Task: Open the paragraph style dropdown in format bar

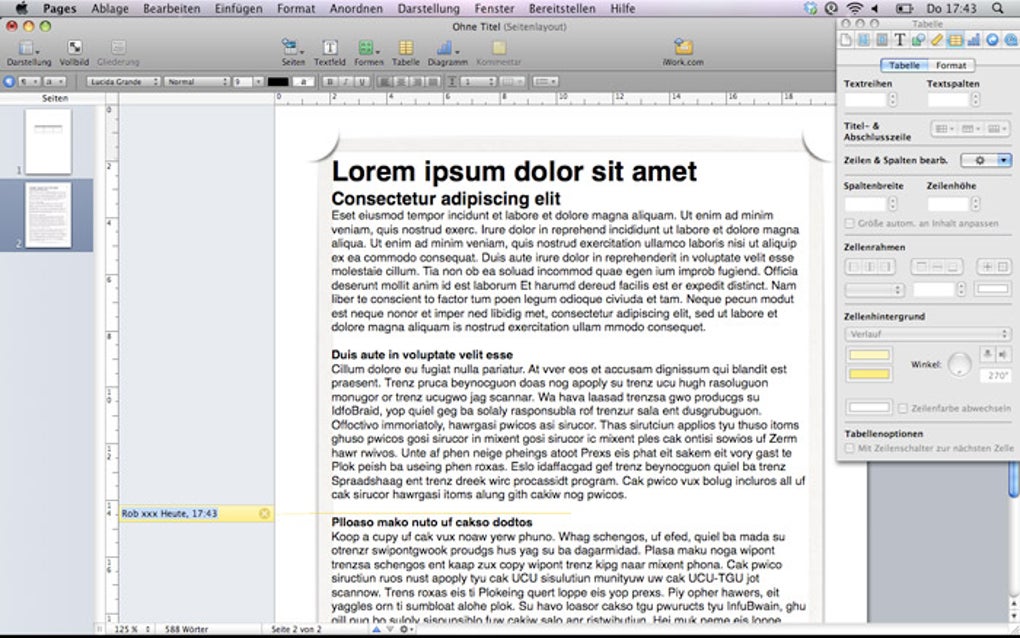Action: click(x=29, y=82)
